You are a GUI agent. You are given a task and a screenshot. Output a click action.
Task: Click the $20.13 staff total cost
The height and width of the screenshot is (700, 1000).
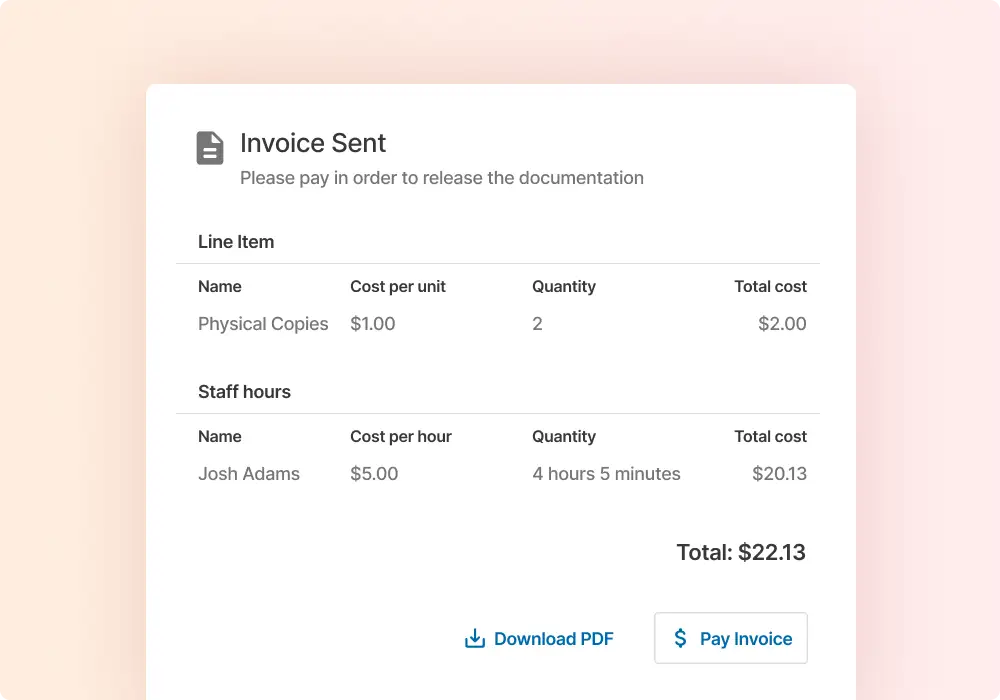point(779,474)
